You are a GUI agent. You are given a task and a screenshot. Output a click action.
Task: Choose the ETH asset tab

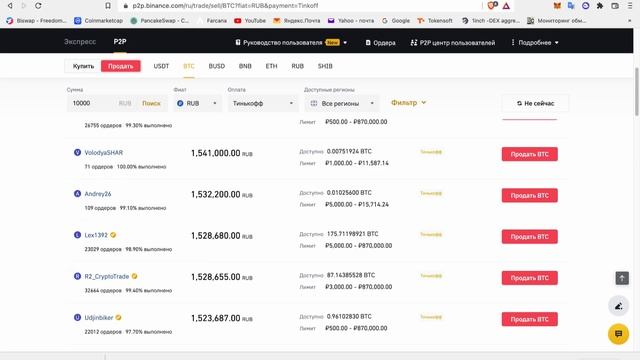(271, 66)
